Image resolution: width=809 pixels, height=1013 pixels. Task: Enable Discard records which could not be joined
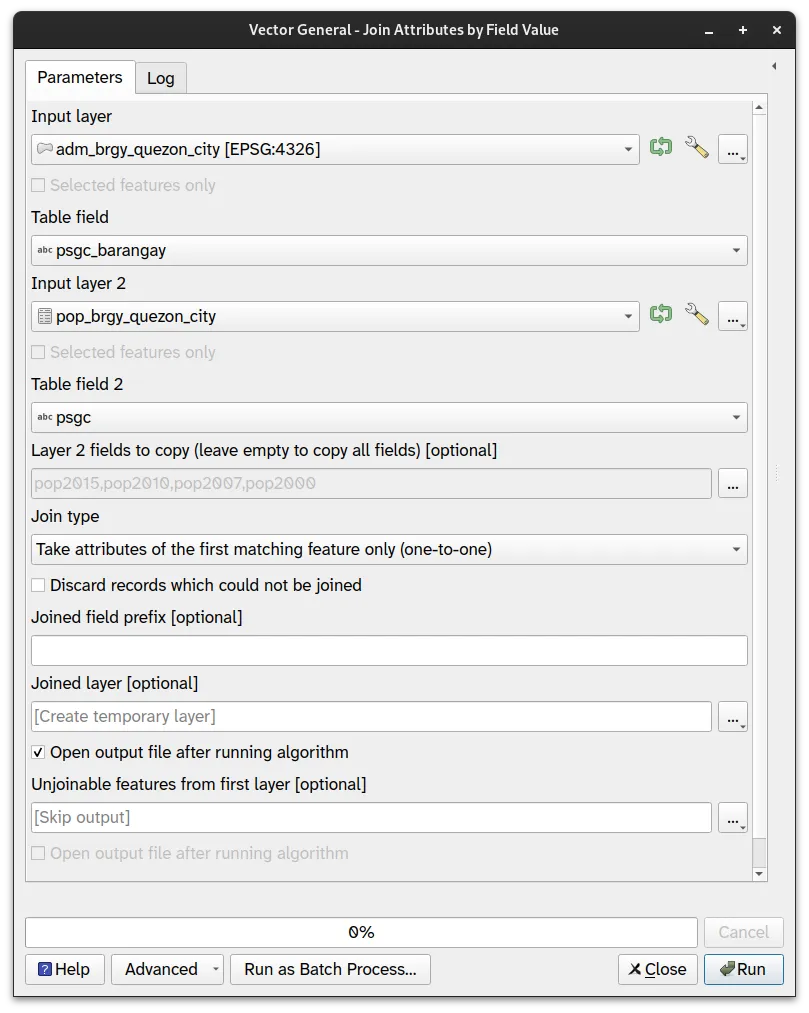37,584
